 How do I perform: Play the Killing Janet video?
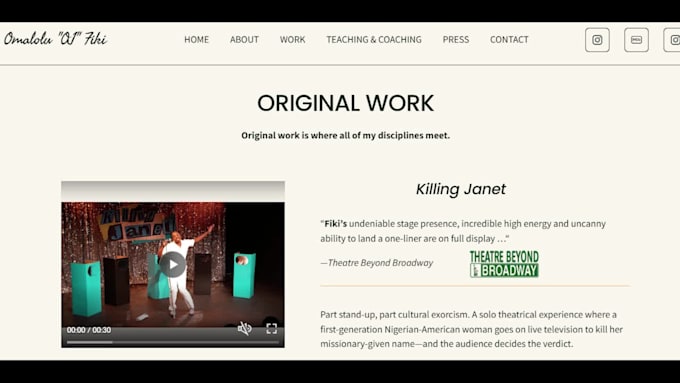click(173, 264)
